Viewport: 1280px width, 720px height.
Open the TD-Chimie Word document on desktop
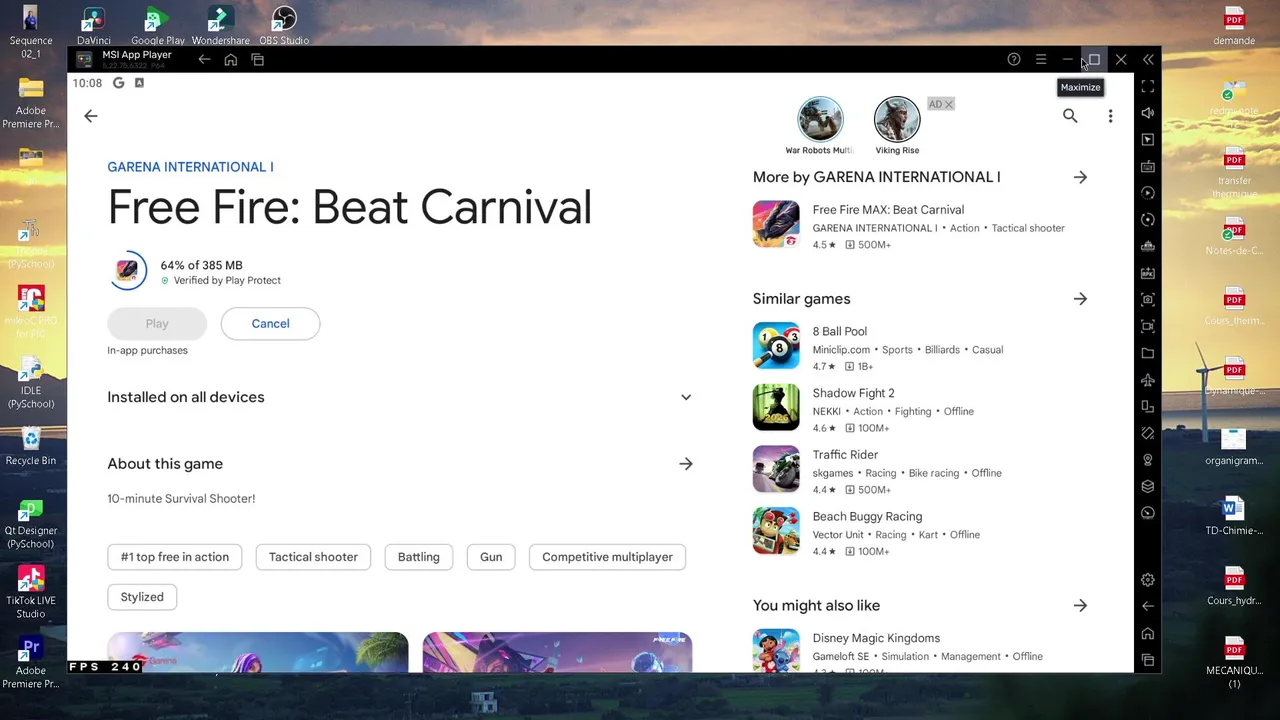click(1233, 516)
